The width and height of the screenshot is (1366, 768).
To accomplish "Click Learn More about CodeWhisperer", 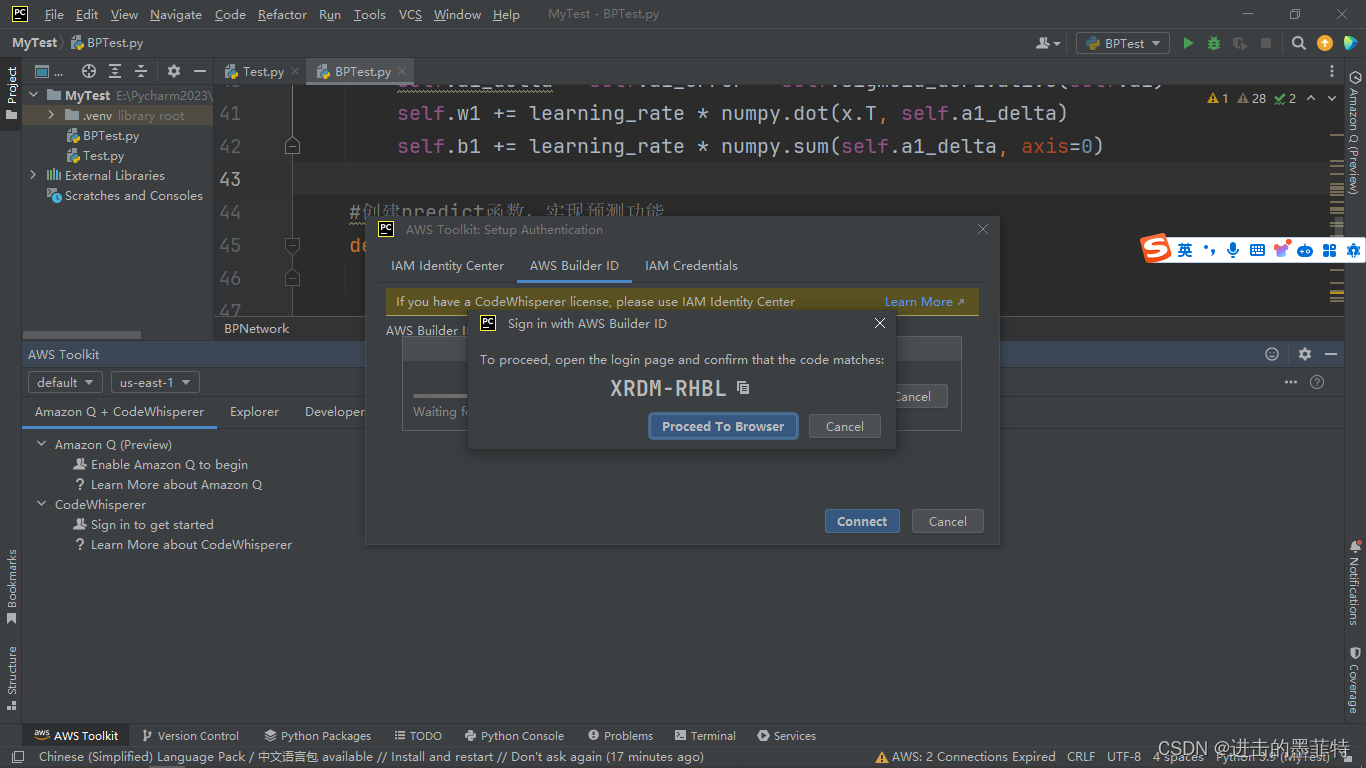I will click(191, 544).
